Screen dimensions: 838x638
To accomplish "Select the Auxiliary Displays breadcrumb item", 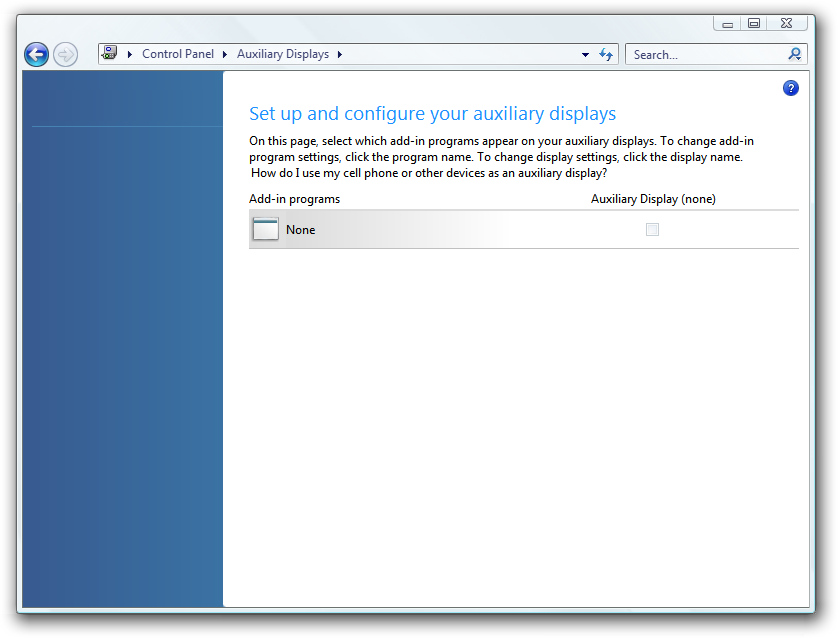I will (x=282, y=55).
